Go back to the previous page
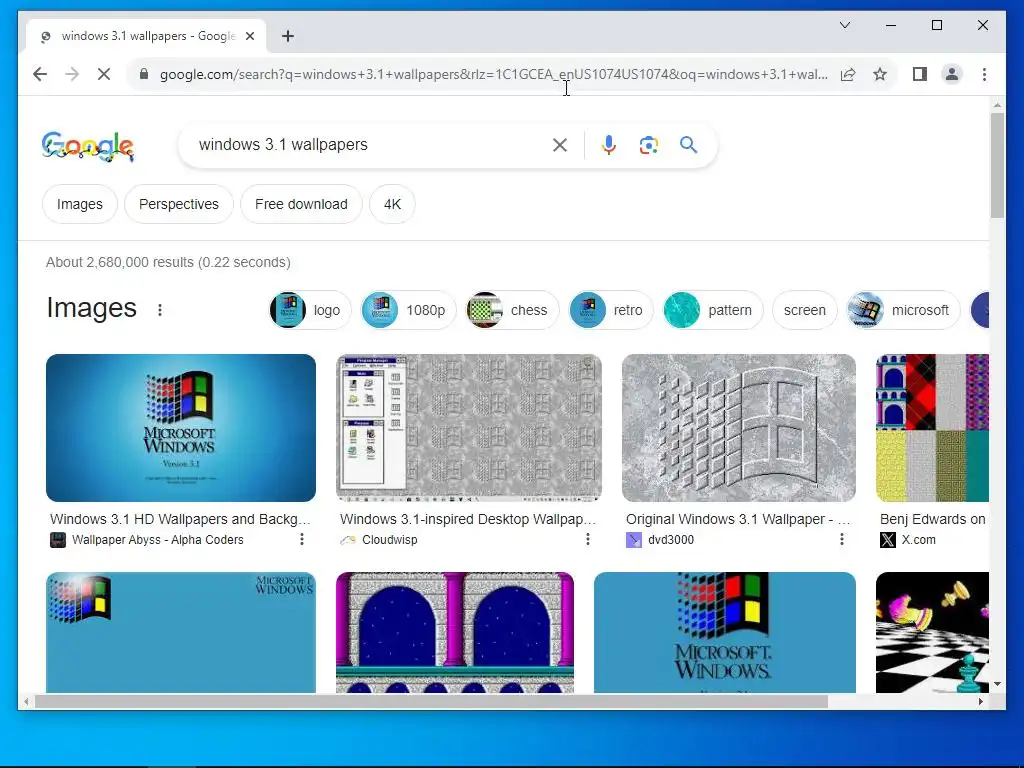Viewport: 1024px width, 768px height. tap(40, 74)
